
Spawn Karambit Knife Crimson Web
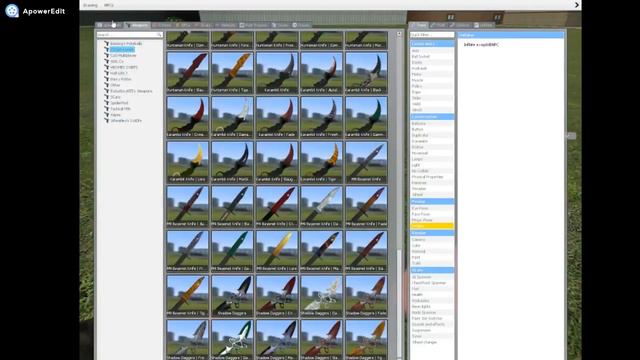[187, 117]
